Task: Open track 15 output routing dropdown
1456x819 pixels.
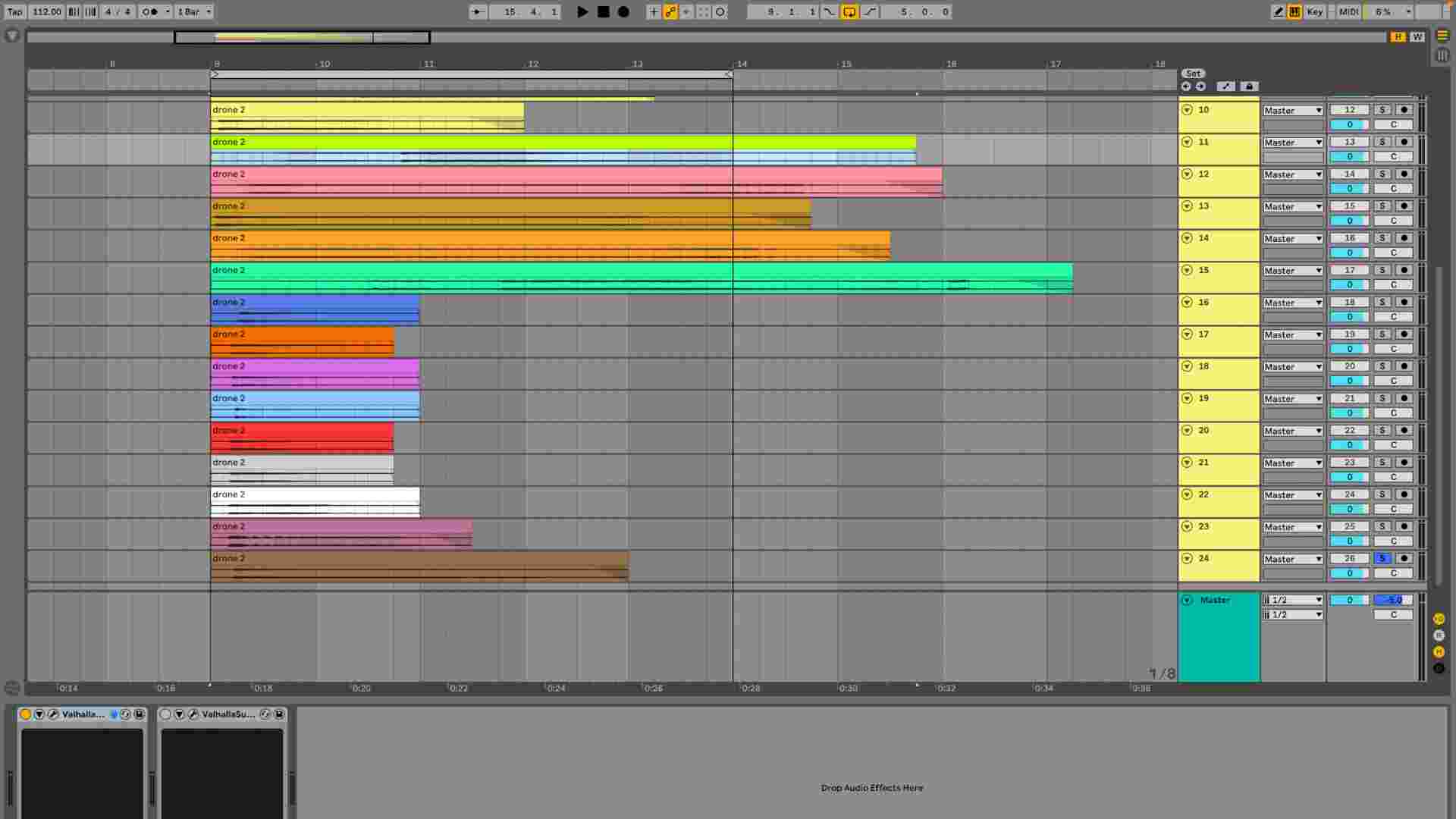Action: click(1293, 271)
